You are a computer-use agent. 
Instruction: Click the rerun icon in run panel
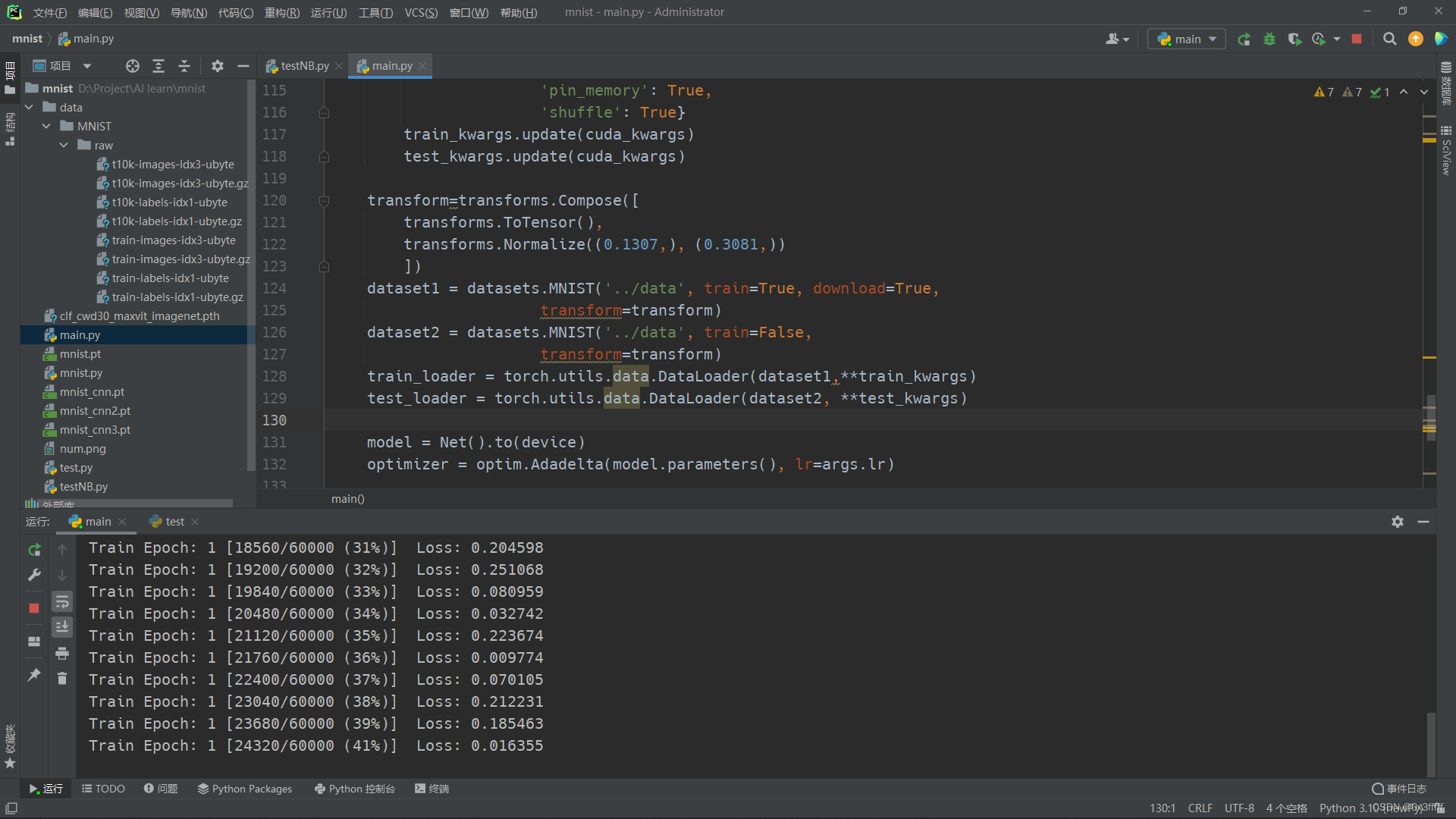tap(34, 550)
